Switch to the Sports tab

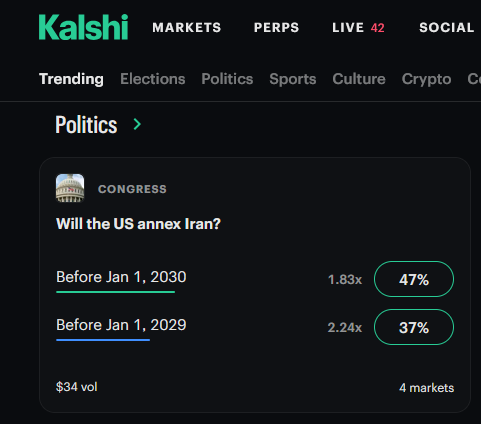click(293, 79)
